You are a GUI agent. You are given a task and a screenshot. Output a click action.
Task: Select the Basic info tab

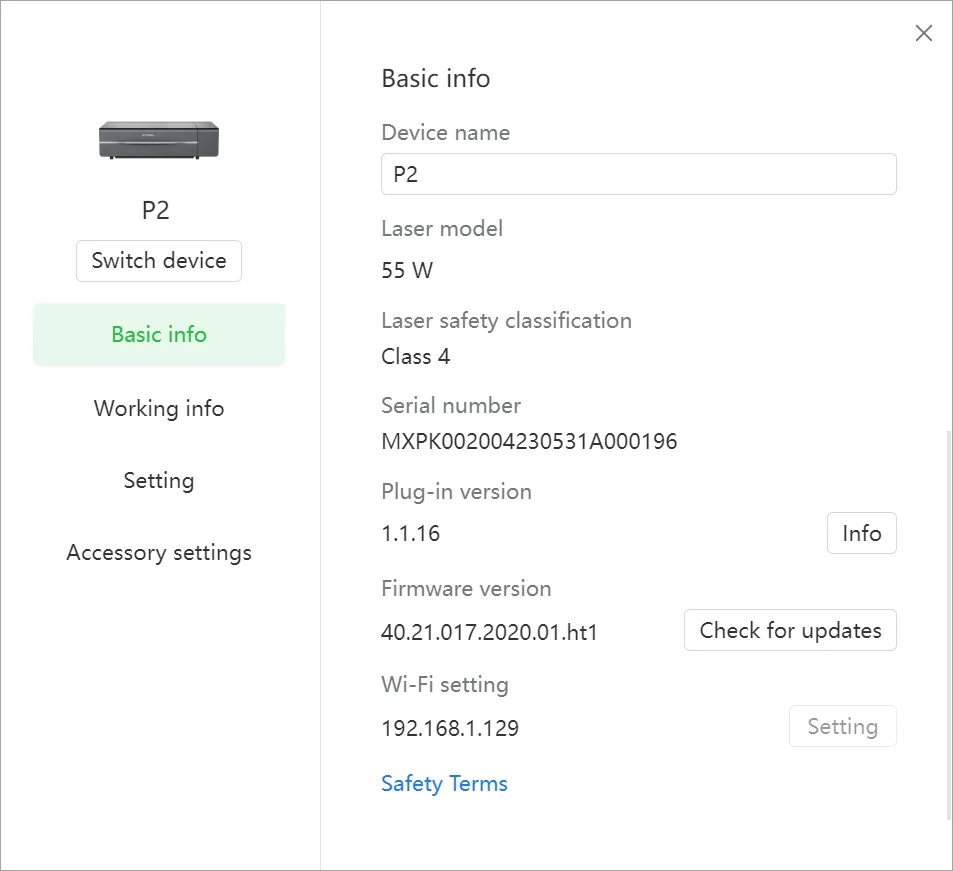(x=159, y=334)
